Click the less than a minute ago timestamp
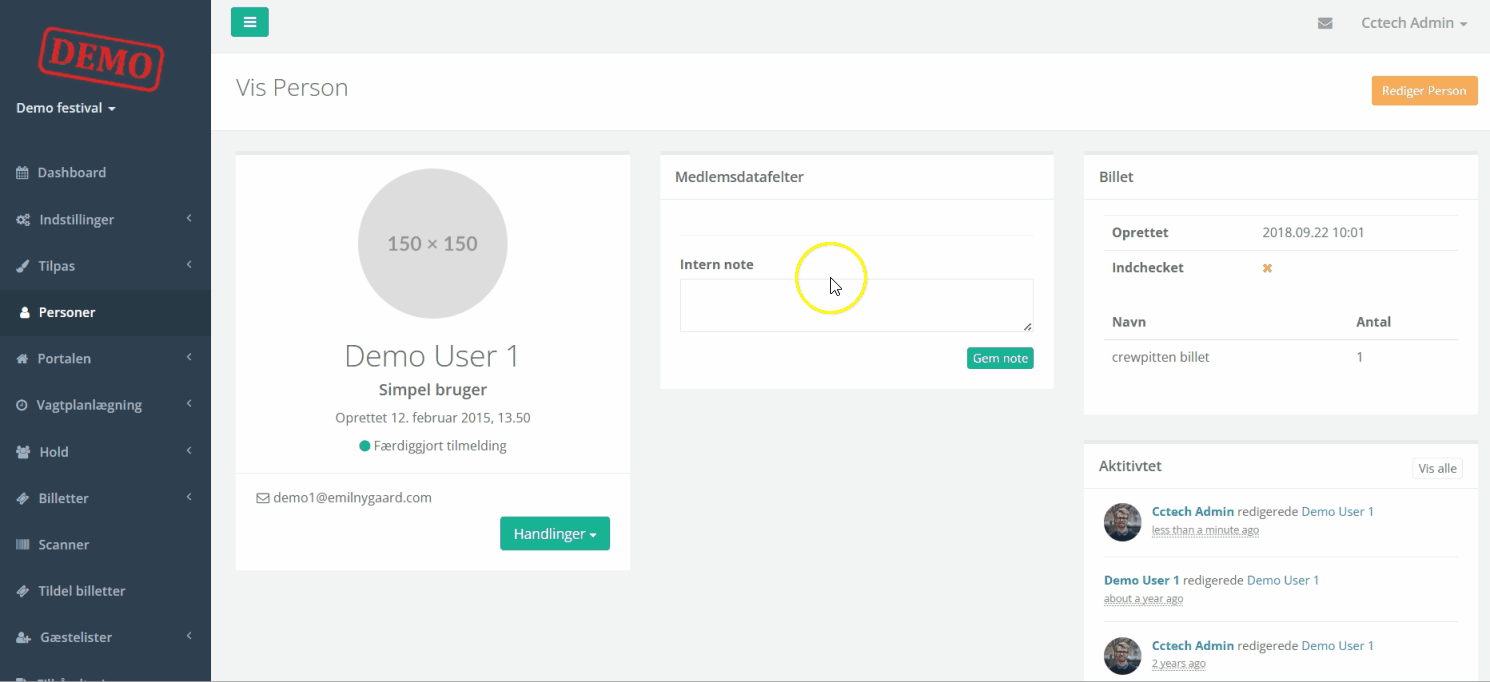This screenshot has height=682, width=1490. (x=1205, y=531)
